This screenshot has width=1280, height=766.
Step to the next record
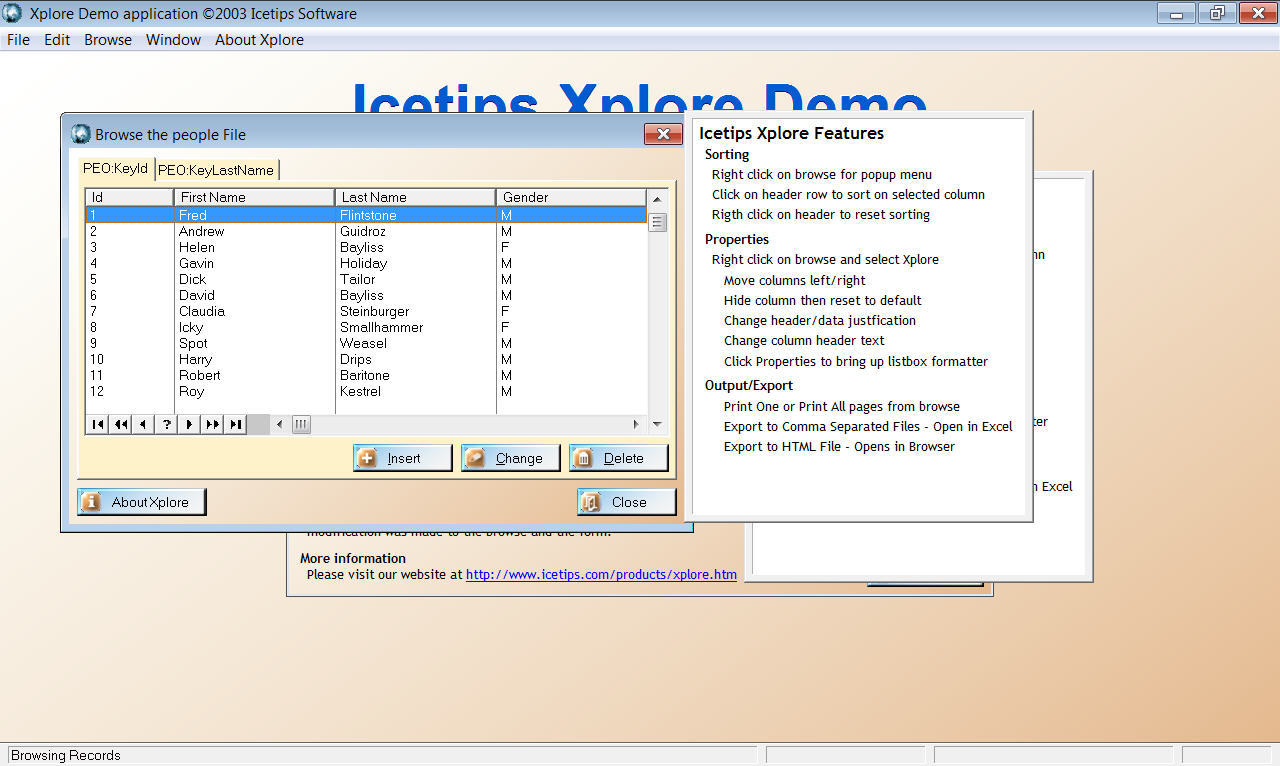pyautogui.click(x=190, y=424)
